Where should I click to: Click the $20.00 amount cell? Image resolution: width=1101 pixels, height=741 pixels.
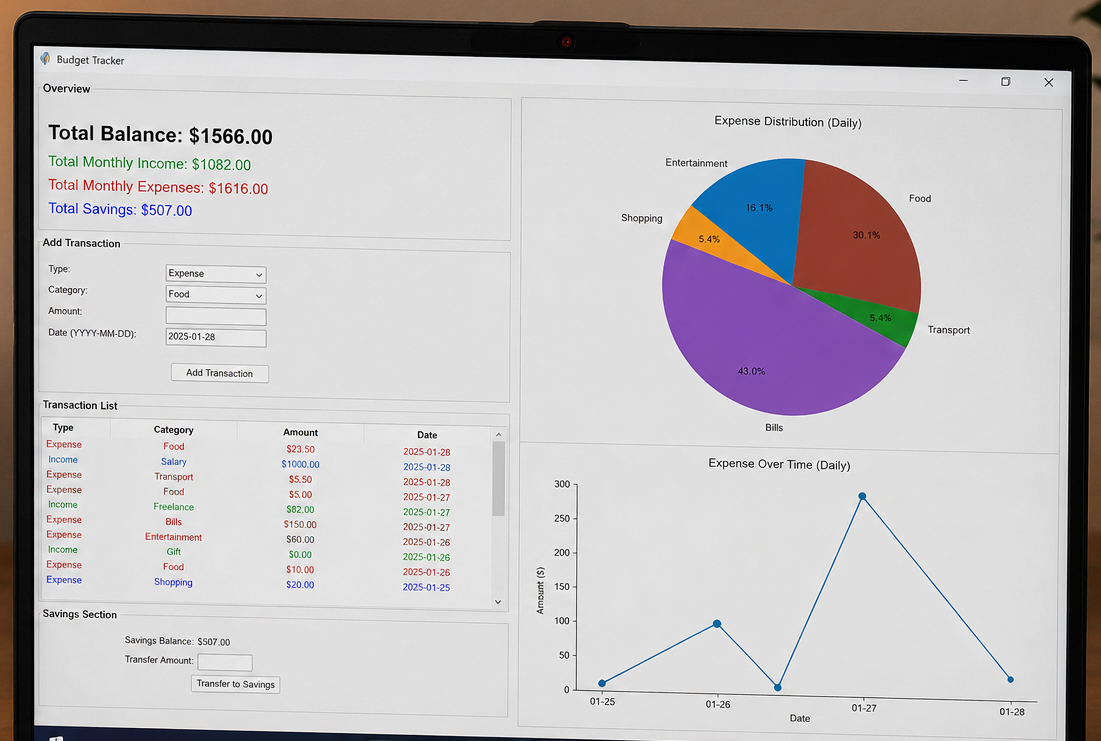(301, 585)
